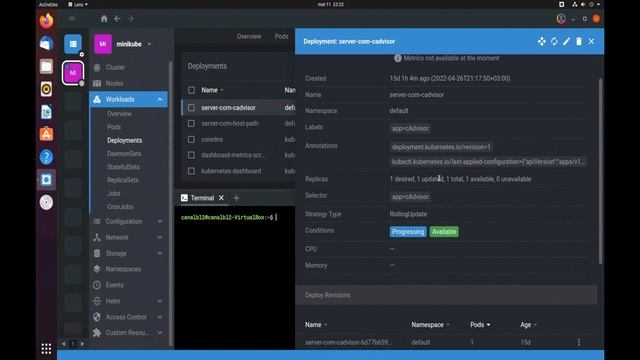The height and width of the screenshot is (360, 640).
Task: Expand the Network section
Action: pyautogui.click(x=128, y=237)
